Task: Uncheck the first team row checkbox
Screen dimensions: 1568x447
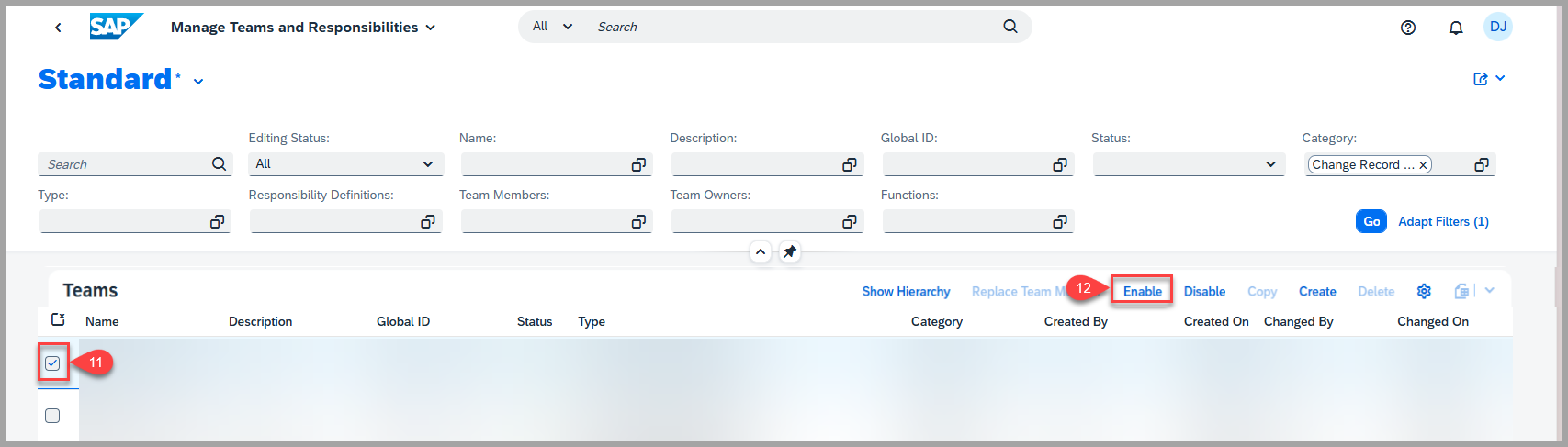Action: (x=52, y=363)
